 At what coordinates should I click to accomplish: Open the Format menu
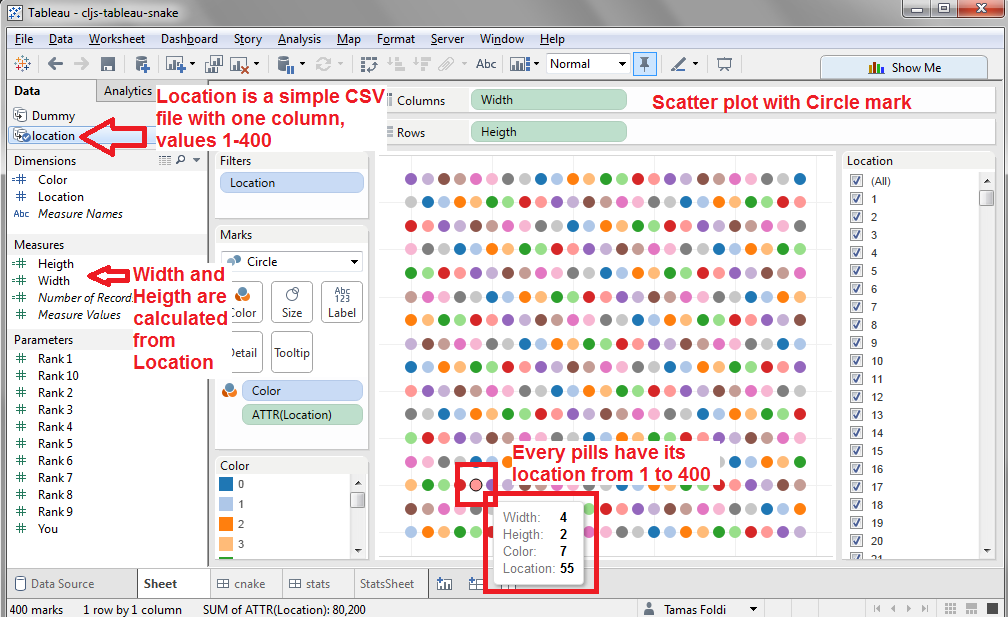point(395,39)
